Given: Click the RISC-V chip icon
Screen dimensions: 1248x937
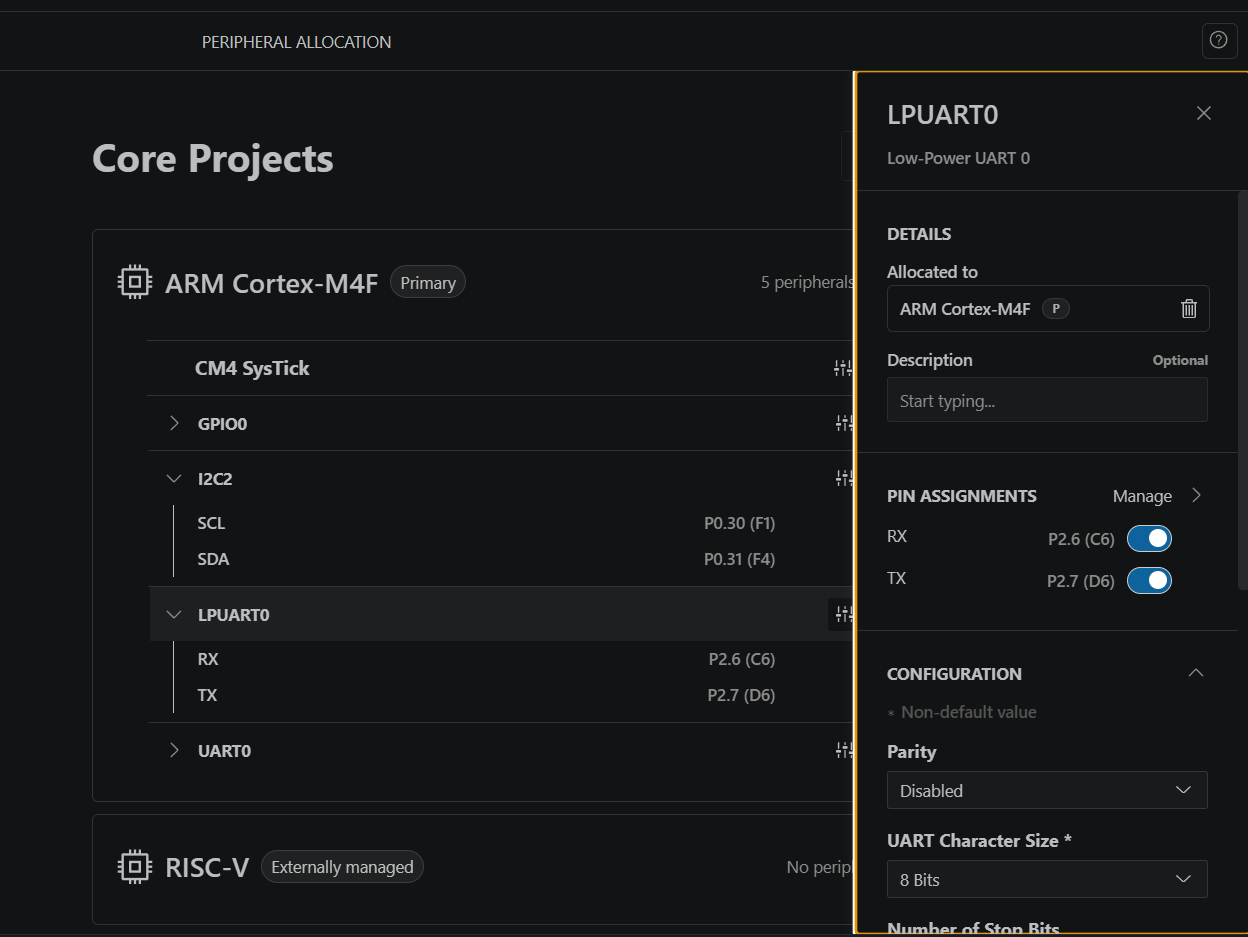Looking at the screenshot, I should (x=134, y=867).
